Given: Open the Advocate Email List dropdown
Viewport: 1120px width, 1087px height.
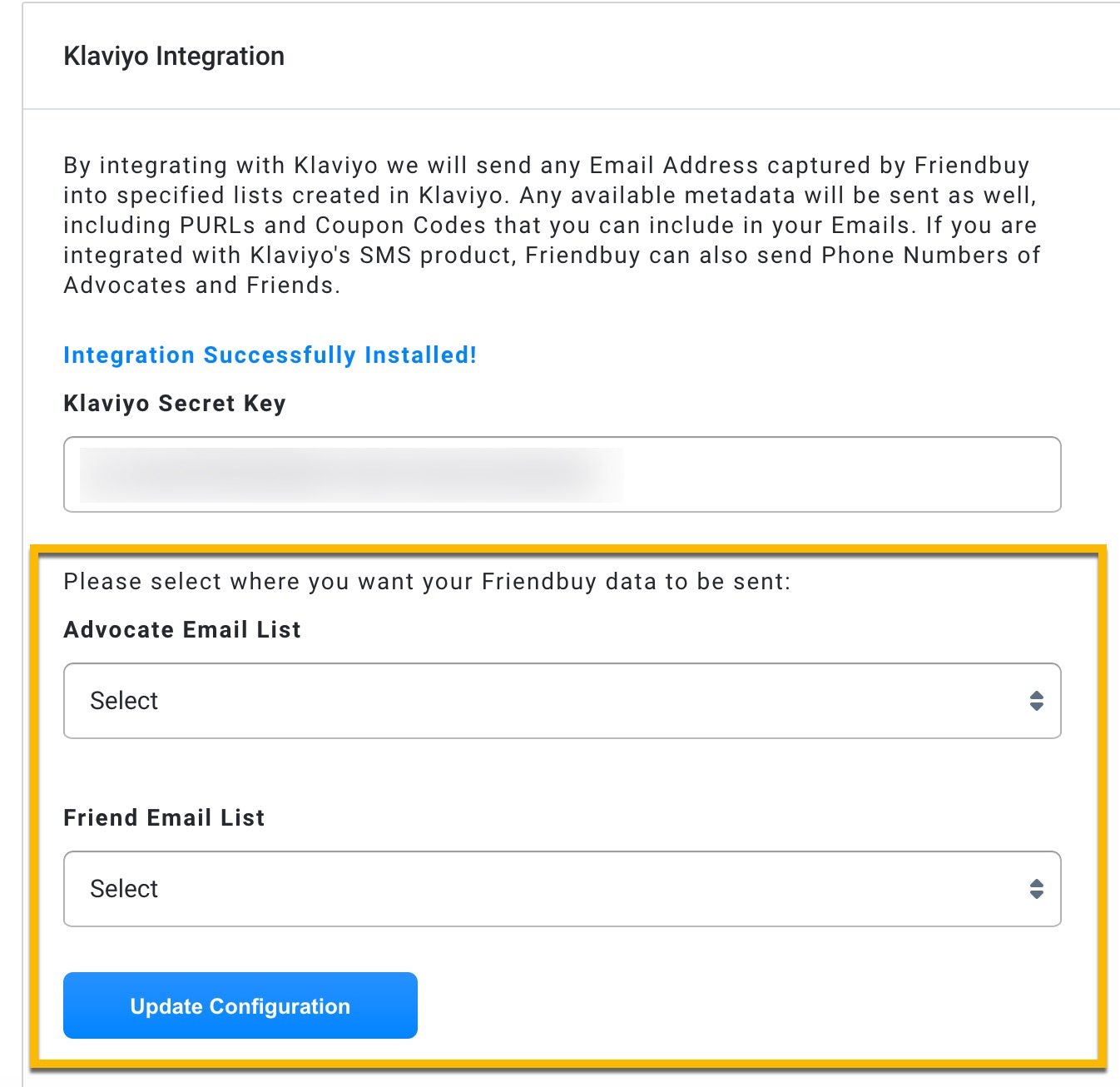Looking at the screenshot, I should click(562, 701).
